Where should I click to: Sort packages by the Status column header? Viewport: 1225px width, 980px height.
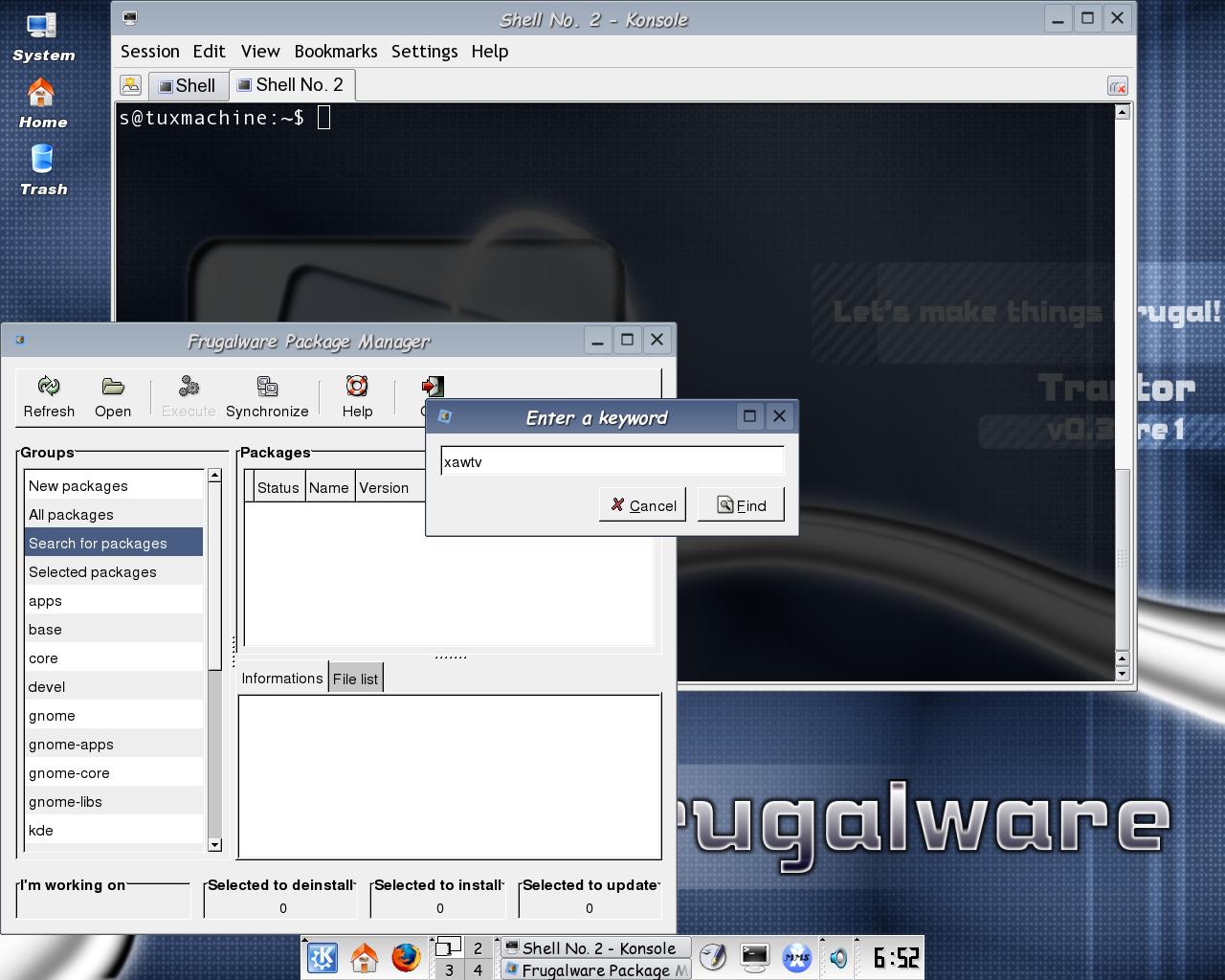[278, 487]
